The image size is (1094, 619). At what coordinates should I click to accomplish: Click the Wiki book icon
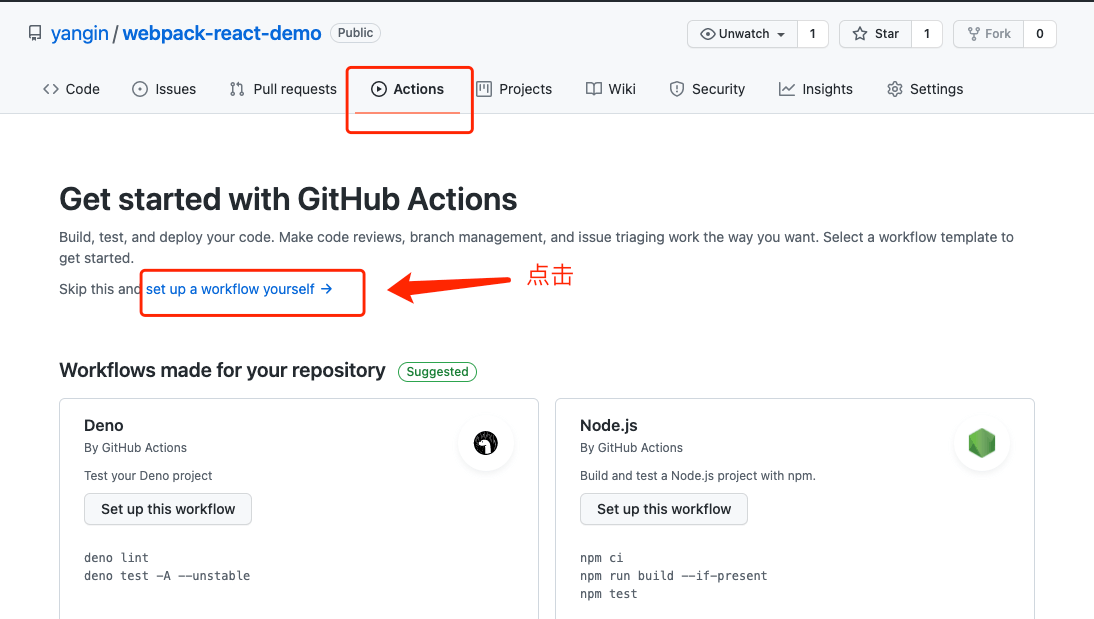coord(594,89)
